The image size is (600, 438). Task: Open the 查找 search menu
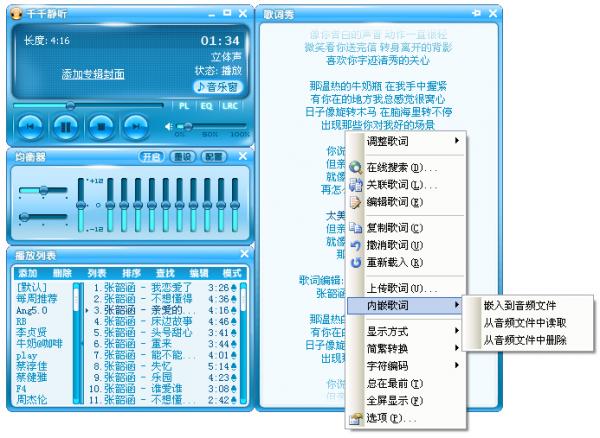[165, 273]
